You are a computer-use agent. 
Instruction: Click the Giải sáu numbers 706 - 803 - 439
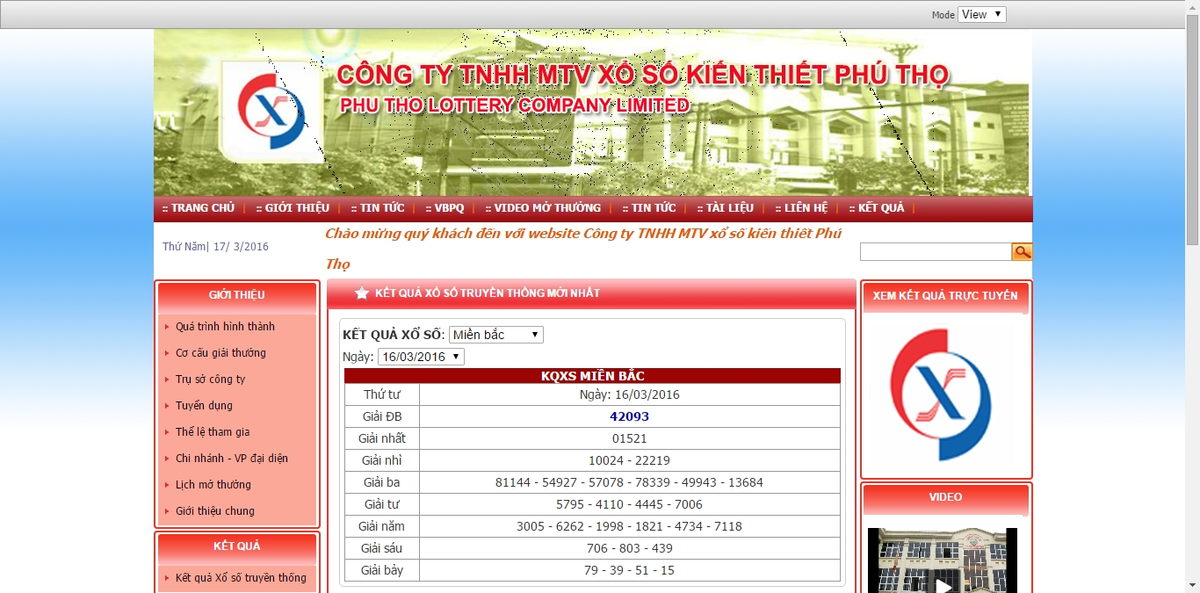(x=630, y=548)
